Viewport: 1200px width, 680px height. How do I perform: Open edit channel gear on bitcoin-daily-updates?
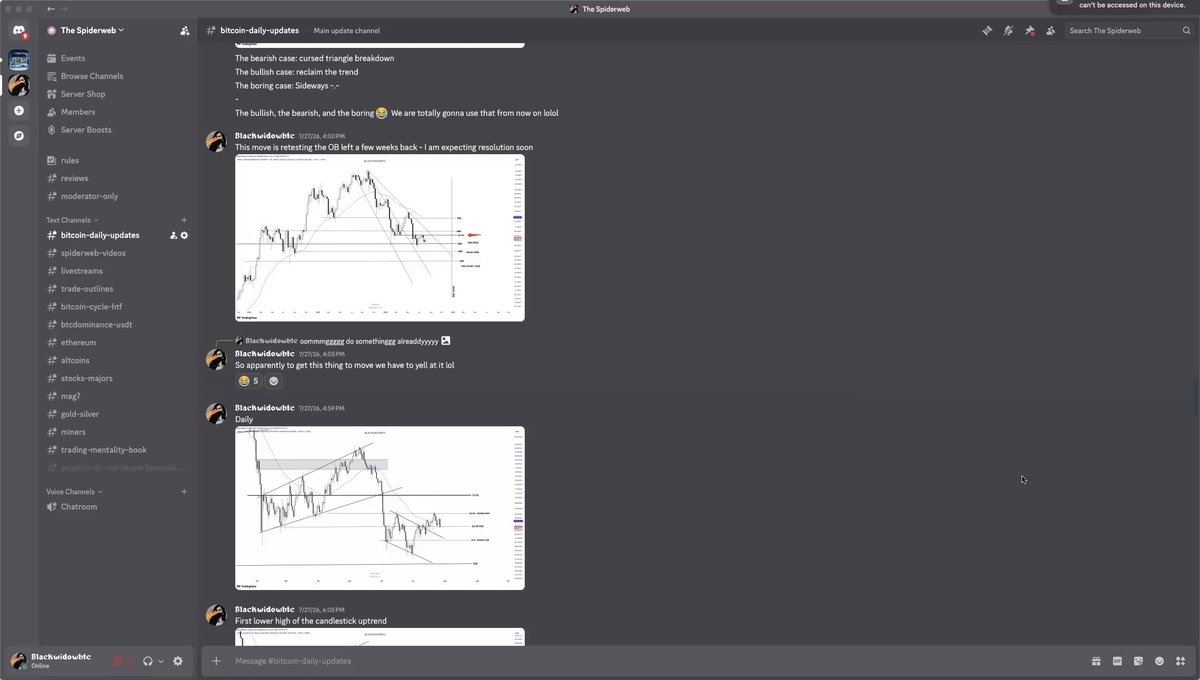[x=184, y=235]
